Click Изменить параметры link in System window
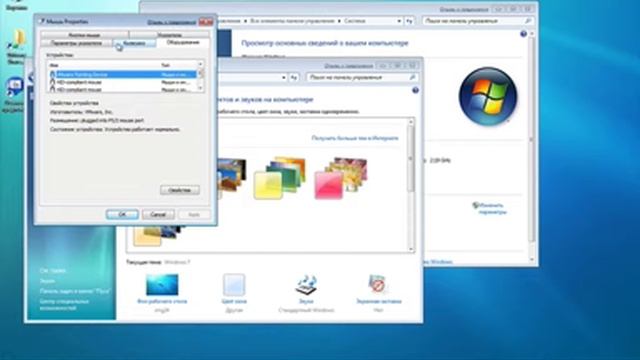The height and width of the screenshot is (360, 640). 492,209
